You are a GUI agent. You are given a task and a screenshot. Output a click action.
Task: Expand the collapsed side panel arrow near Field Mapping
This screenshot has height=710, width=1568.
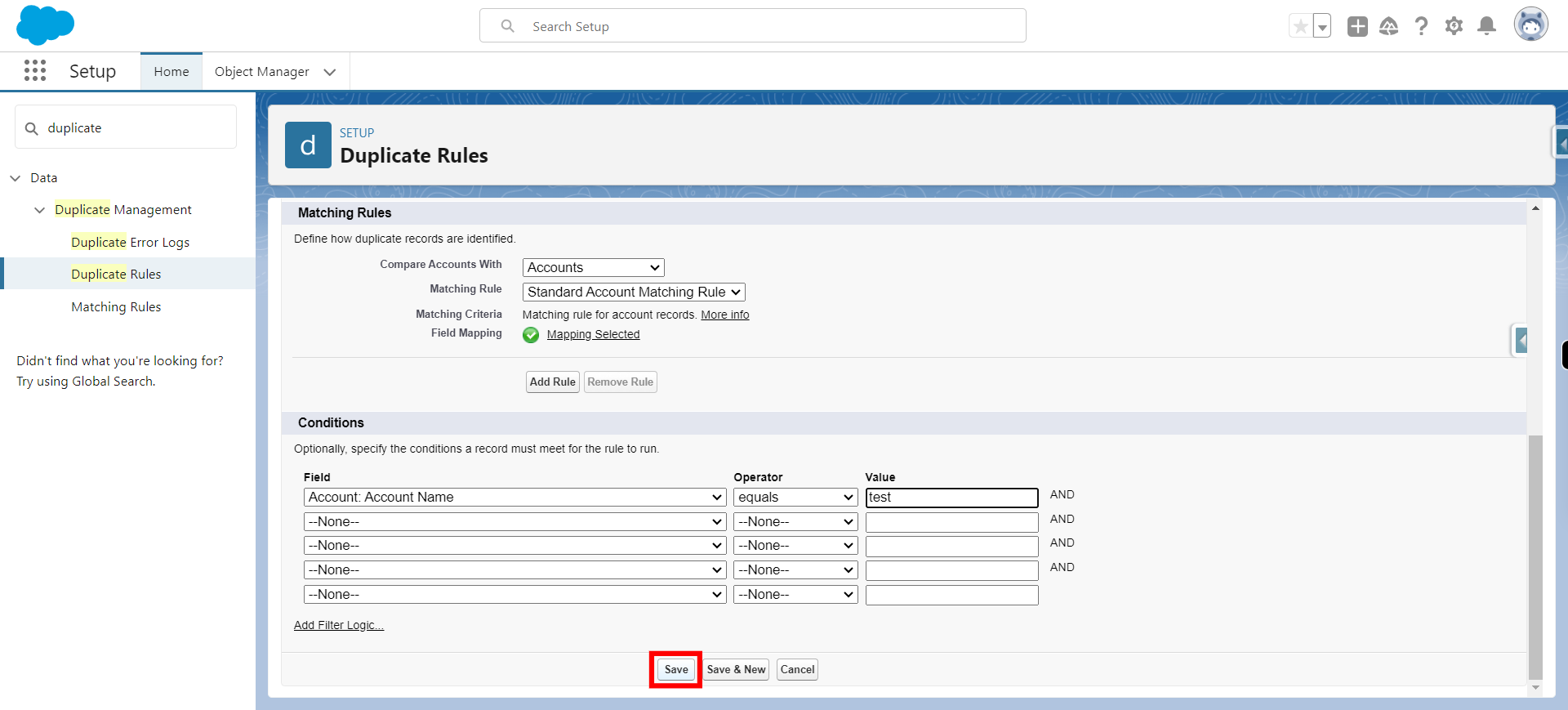coord(1521,340)
